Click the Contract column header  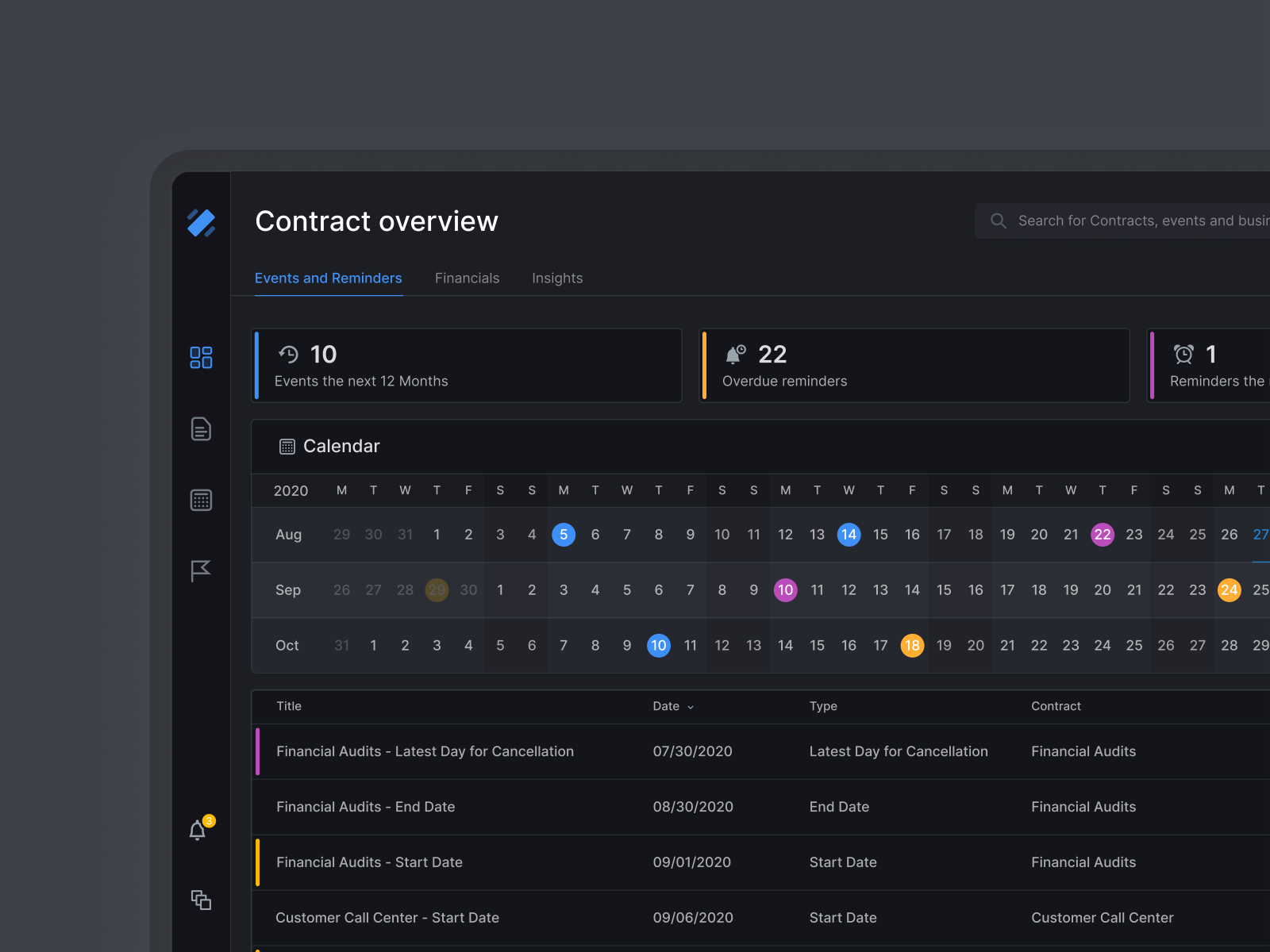(1056, 706)
